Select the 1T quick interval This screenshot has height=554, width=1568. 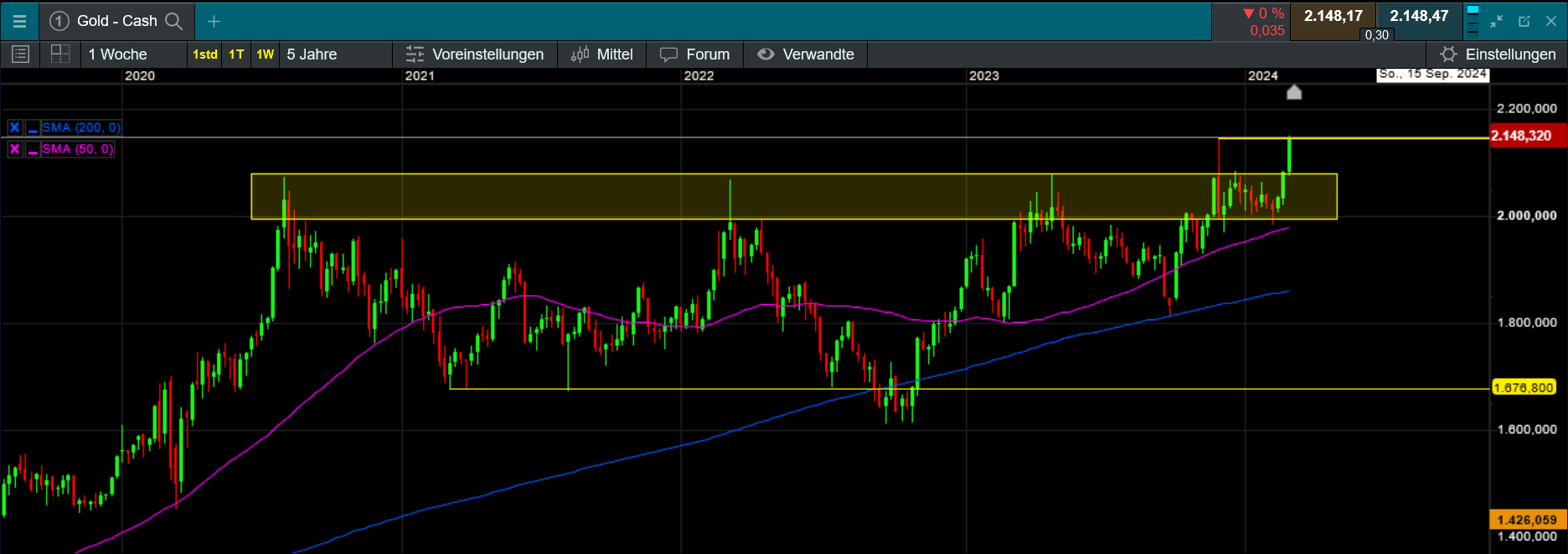tap(236, 54)
